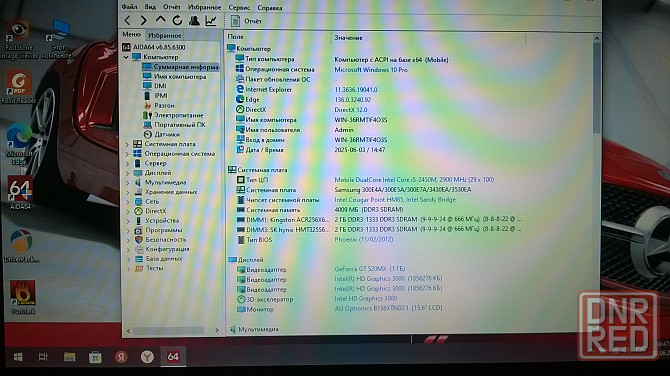
Task: Open FurMark desktop icon
Action: tap(23, 297)
